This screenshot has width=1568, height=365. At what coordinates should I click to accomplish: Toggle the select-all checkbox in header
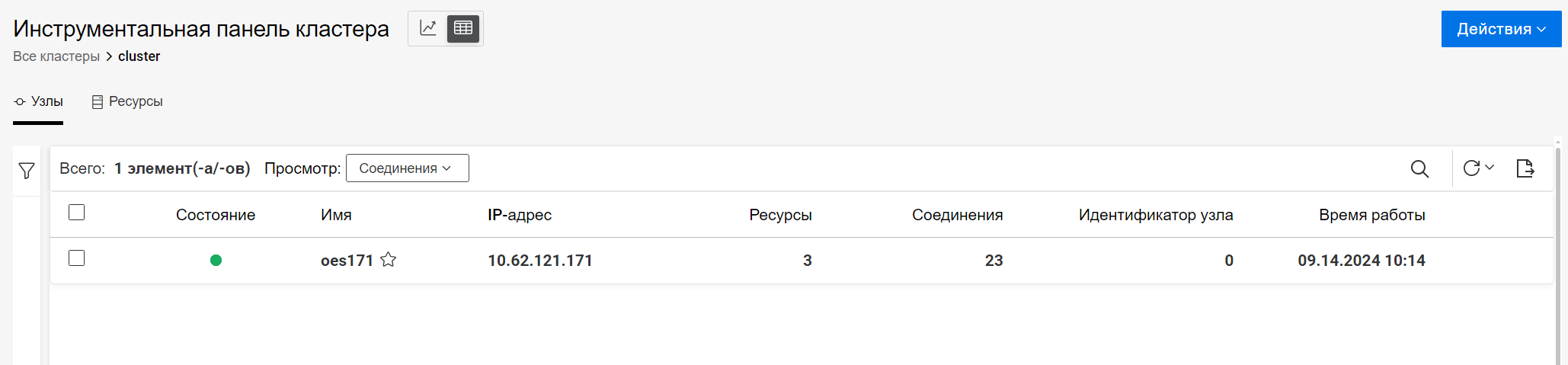(77, 213)
